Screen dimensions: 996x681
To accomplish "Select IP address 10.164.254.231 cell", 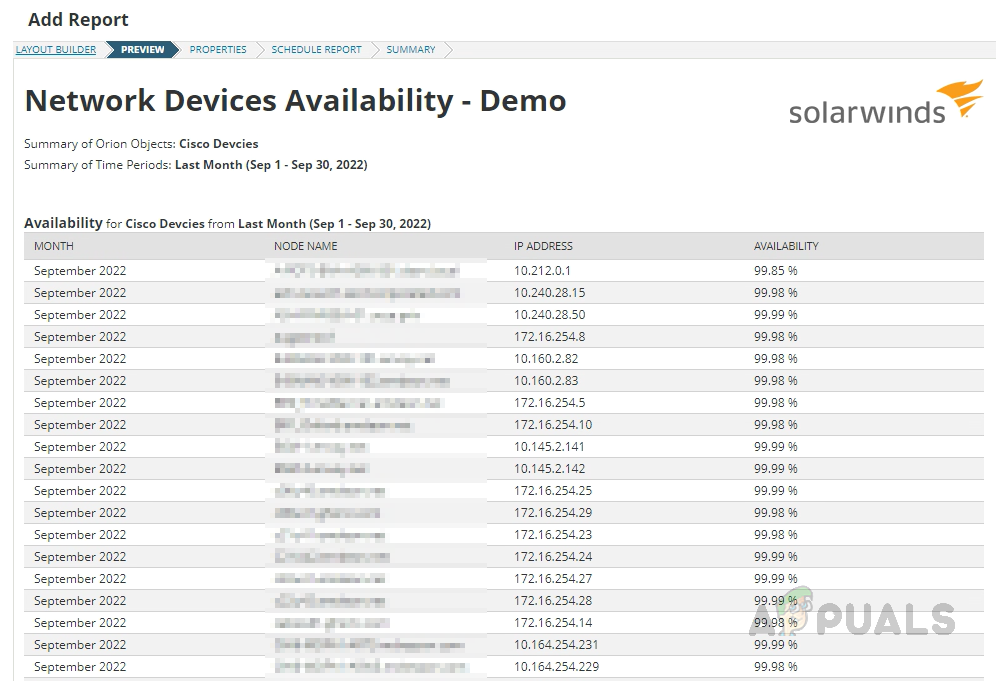I will point(556,645).
